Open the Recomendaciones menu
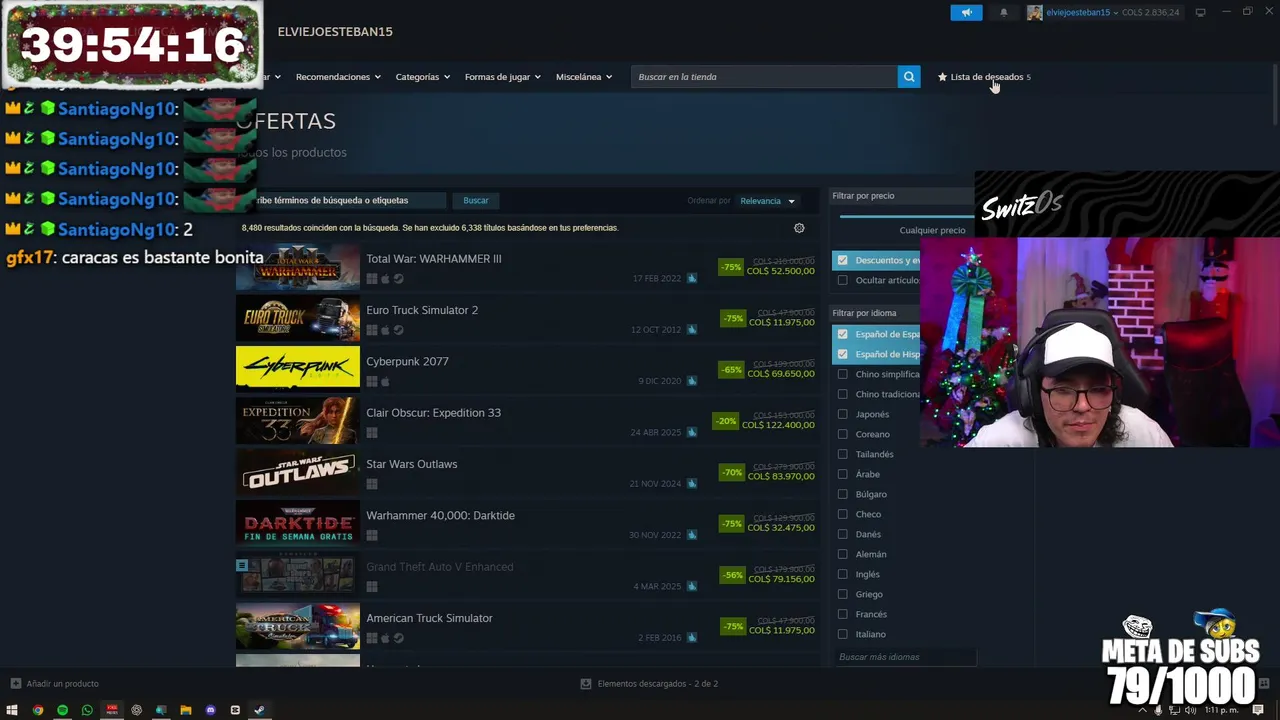 338,77
